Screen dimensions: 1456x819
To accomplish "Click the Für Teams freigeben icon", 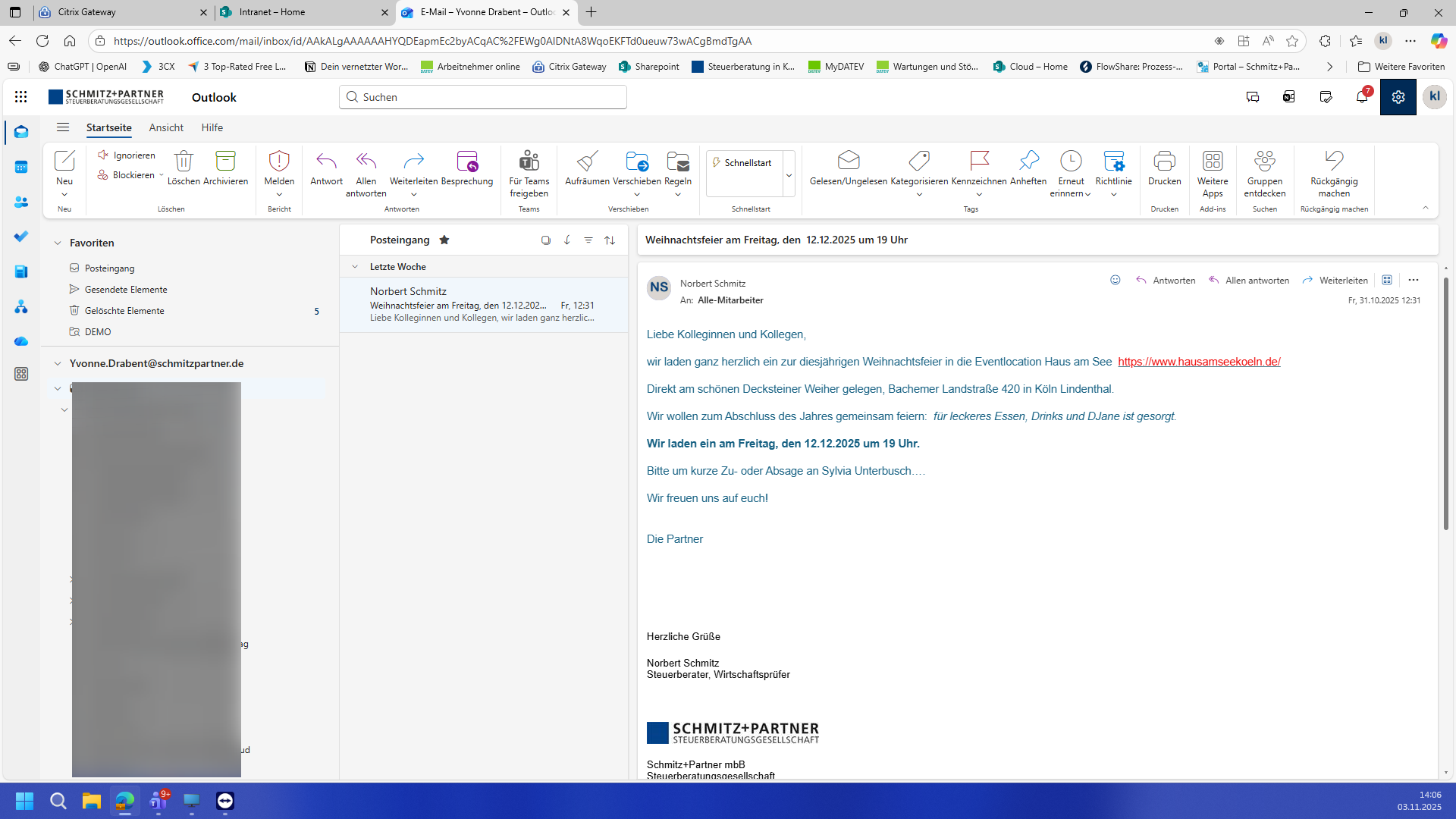I will tap(529, 162).
